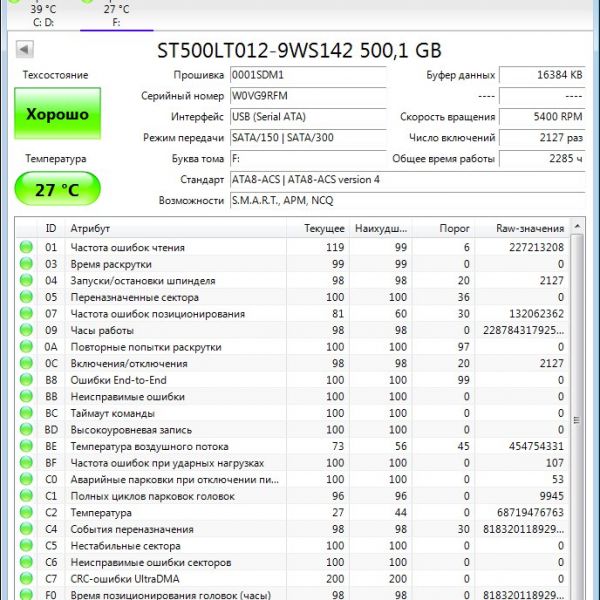Click the 27 °C temperature indicator

(57, 189)
